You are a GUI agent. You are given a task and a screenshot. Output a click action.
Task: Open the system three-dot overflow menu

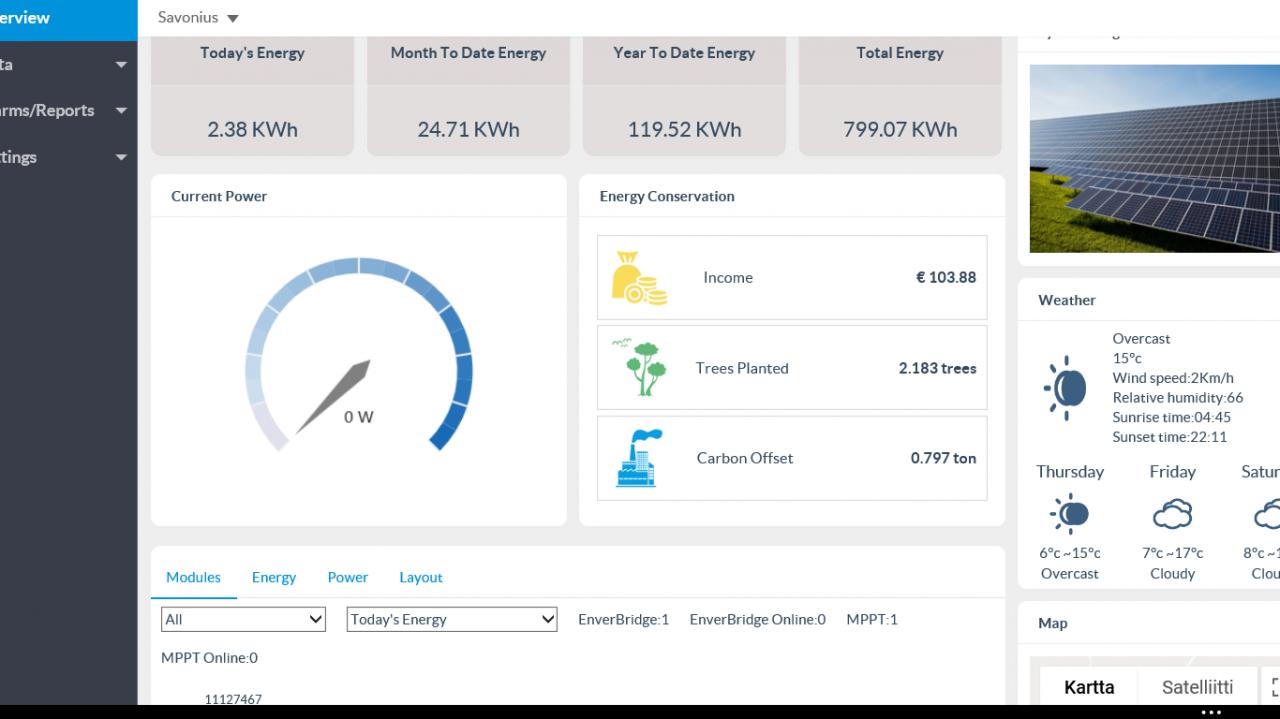[x=1211, y=712]
